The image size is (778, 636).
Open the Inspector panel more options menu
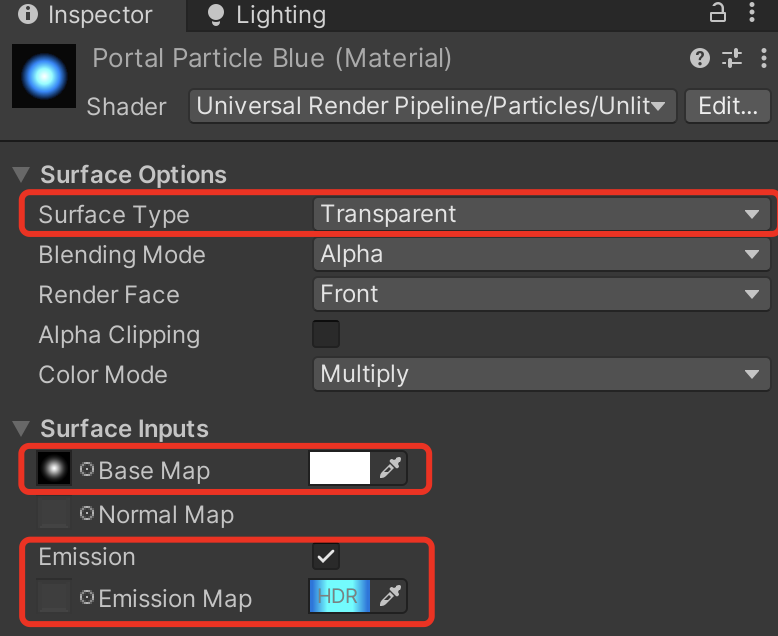(x=752, y=12)
